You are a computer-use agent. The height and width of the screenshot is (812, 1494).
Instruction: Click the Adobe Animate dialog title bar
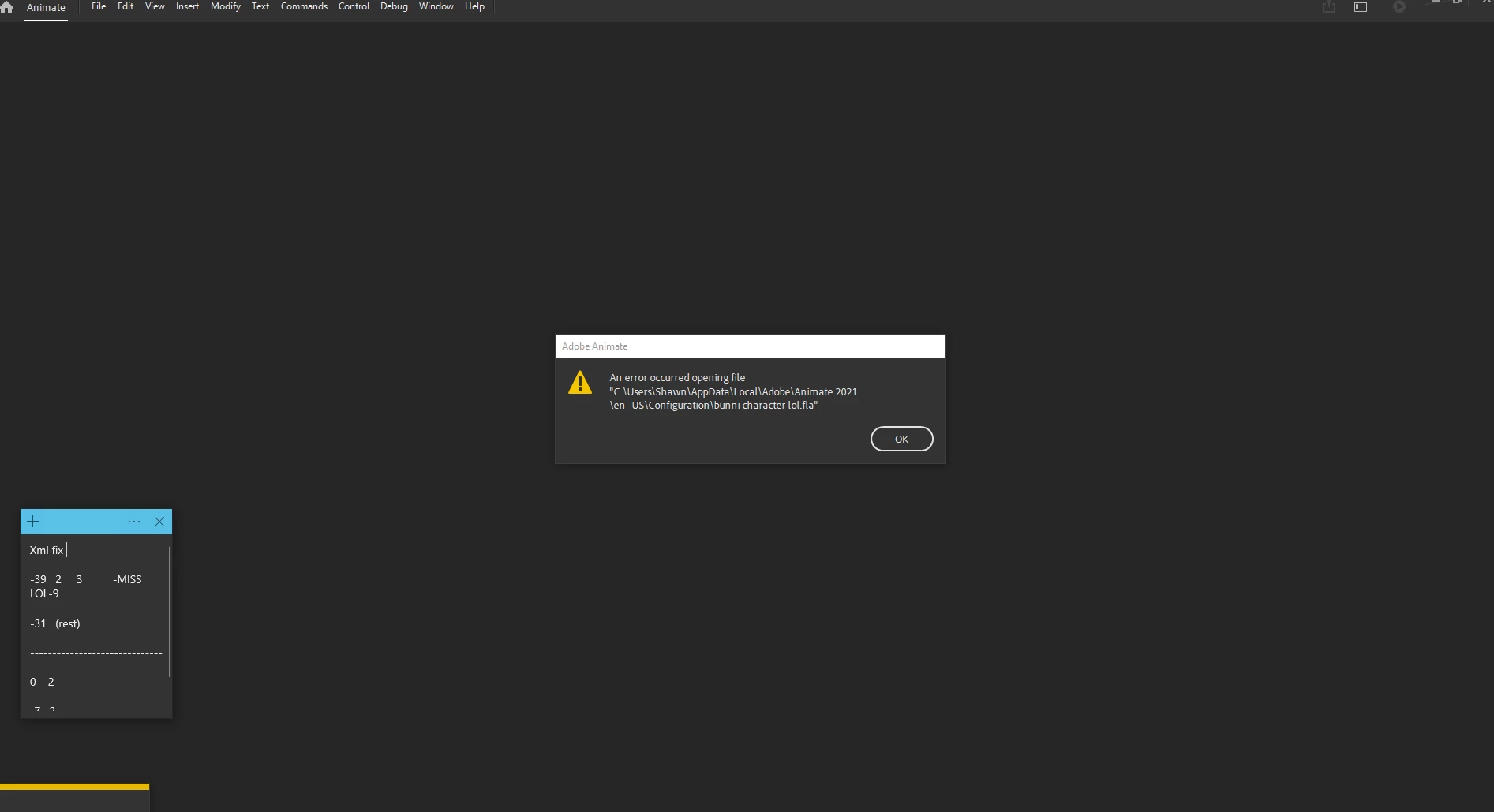(750, 346)
